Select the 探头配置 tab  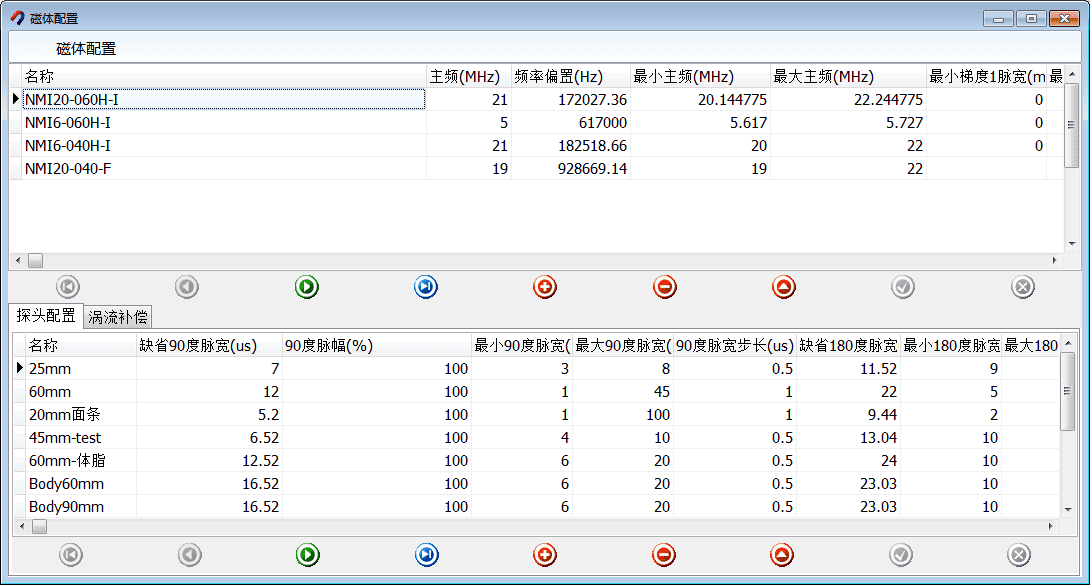46,316
